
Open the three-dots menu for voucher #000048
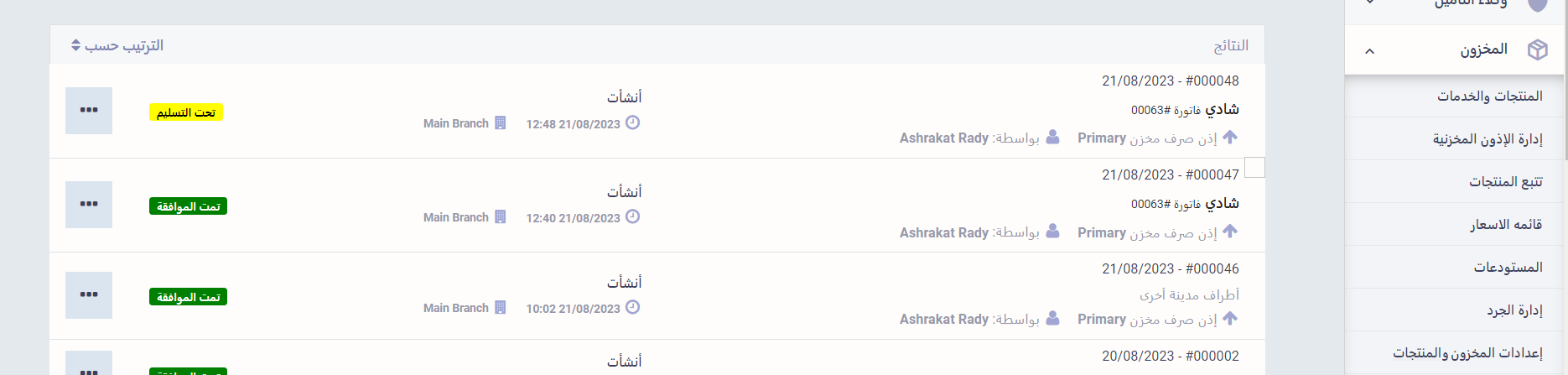click(89, 110)
